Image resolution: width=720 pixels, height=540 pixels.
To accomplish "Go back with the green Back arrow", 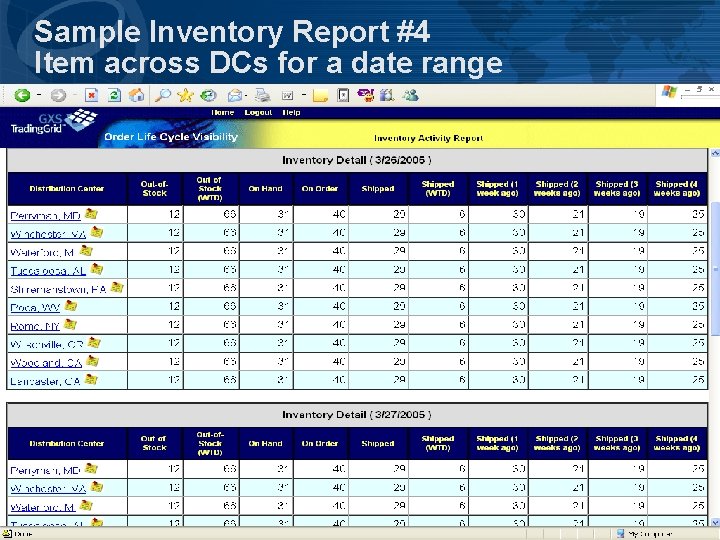I will click(x=22, y=96).
